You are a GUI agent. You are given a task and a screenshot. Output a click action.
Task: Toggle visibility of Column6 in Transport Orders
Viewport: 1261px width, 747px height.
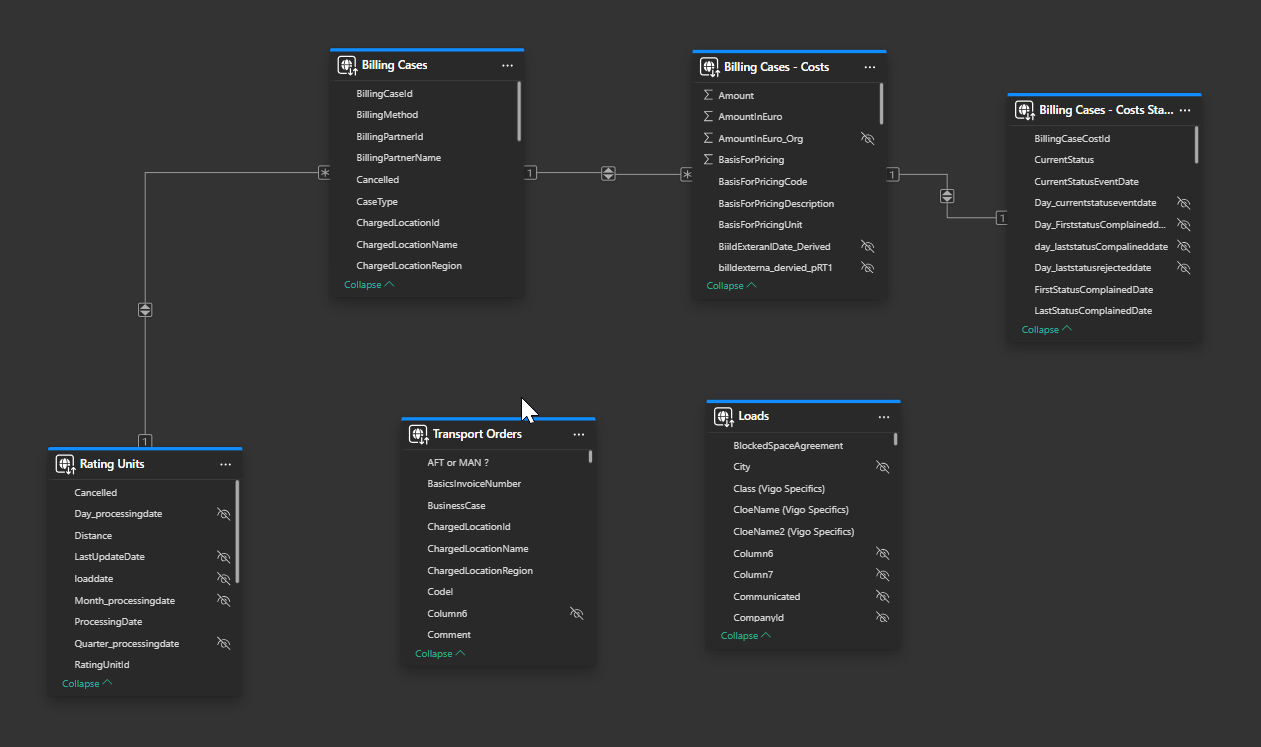tap(576, 613)
